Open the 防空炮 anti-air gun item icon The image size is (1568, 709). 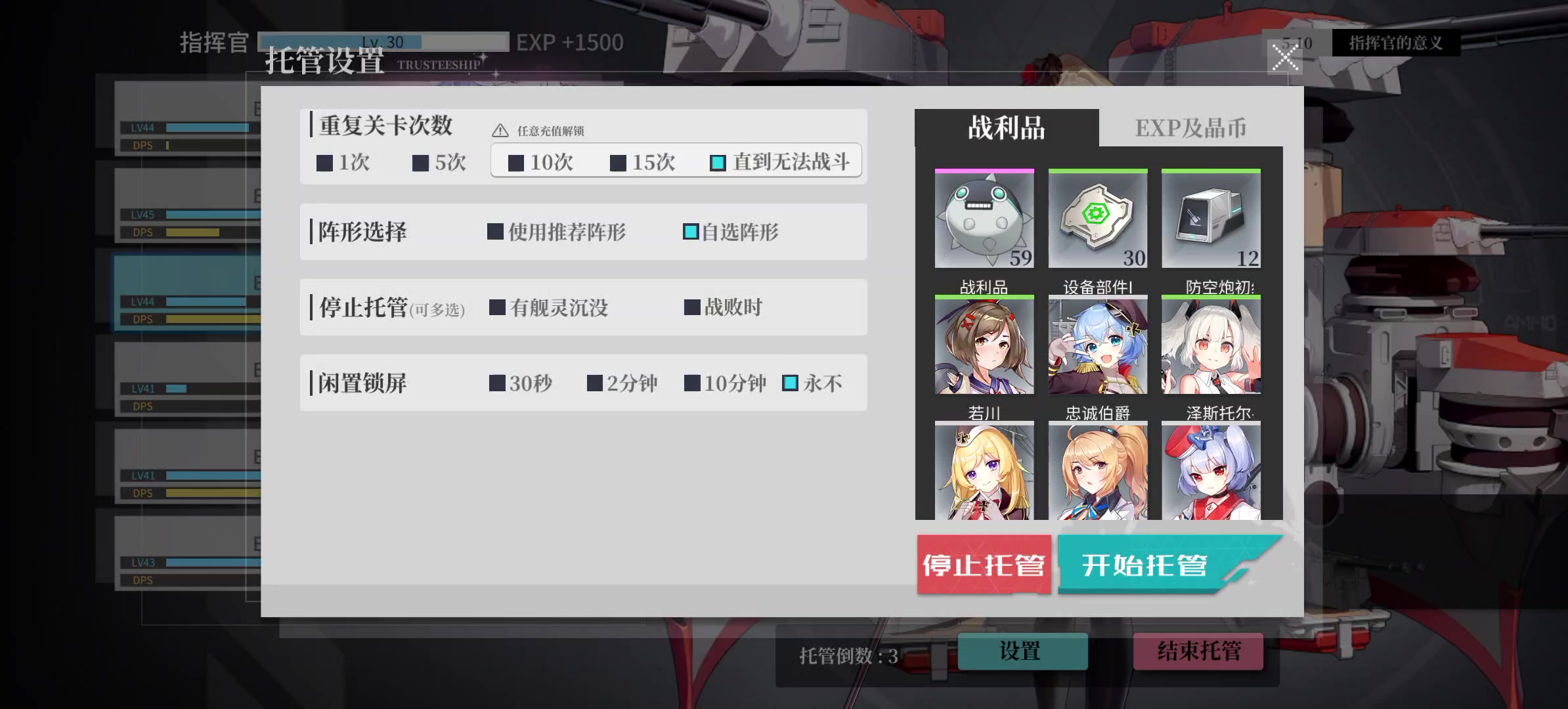tap(1211, 219)
